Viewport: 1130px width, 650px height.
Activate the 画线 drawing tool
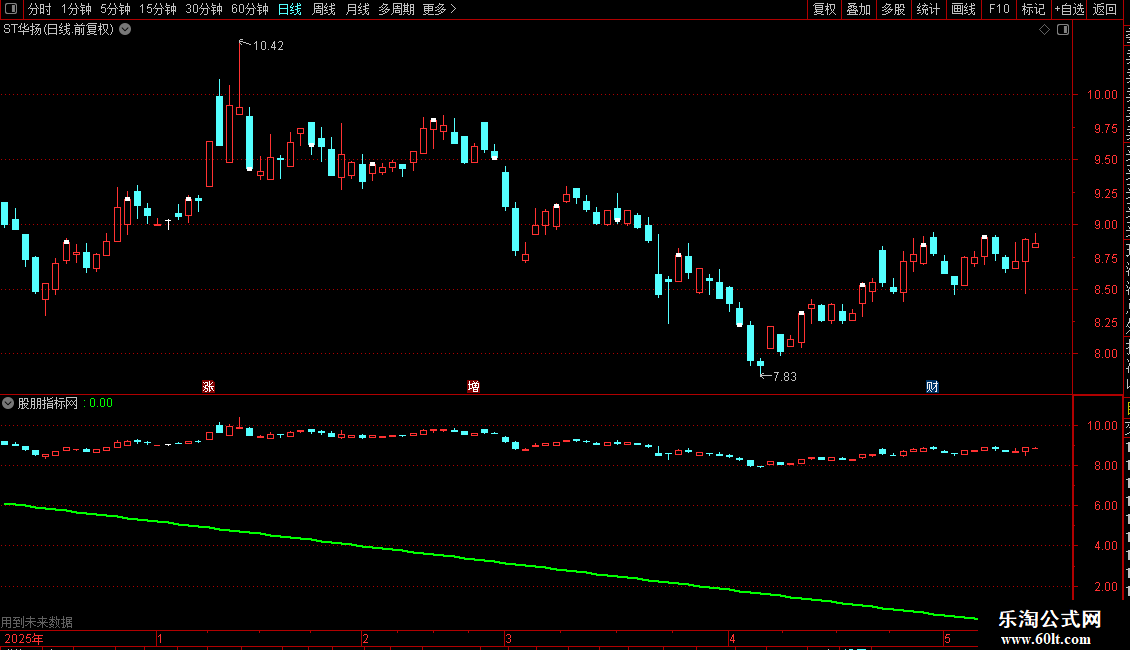pos(963,9)
